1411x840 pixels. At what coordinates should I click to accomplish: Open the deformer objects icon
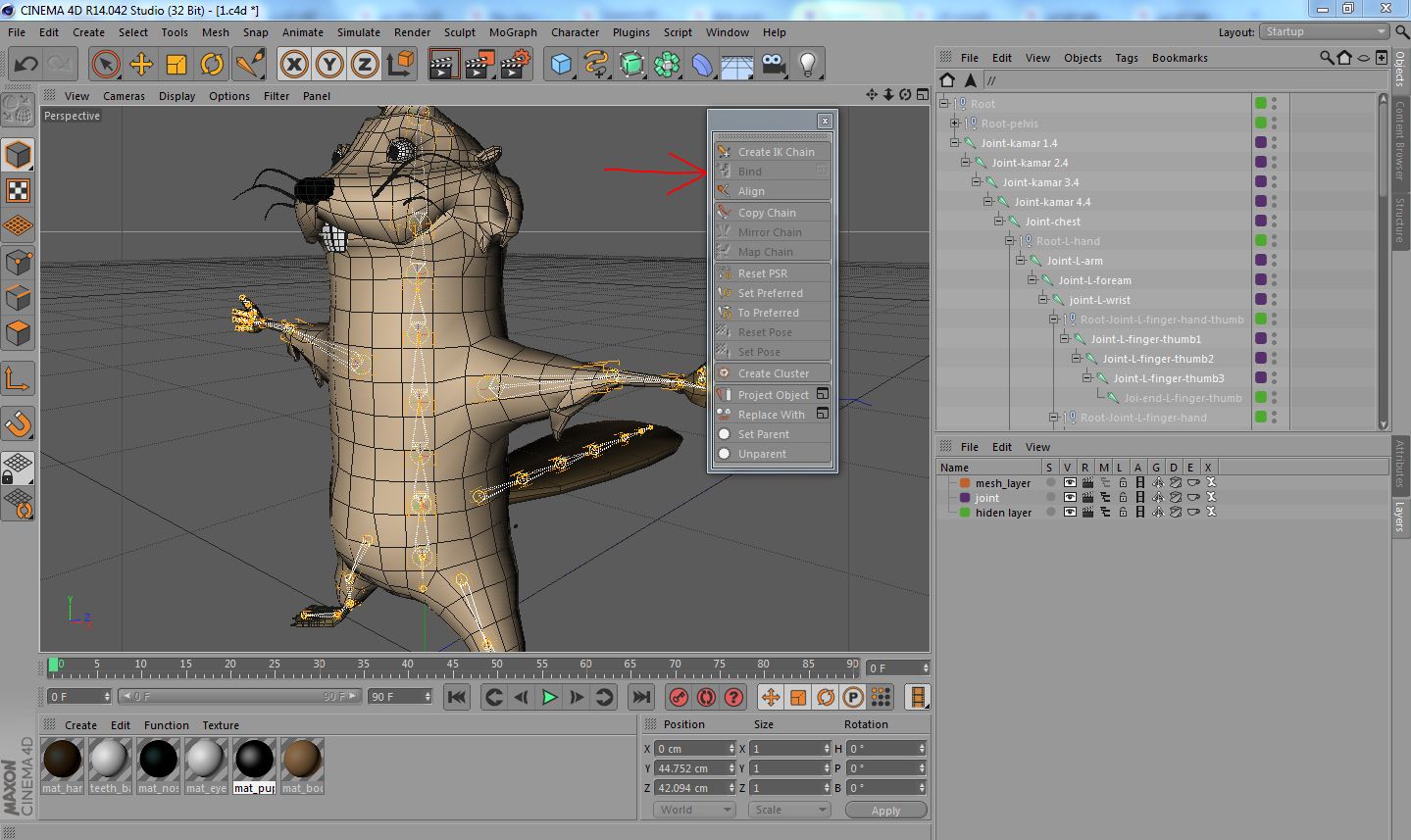[702, 65]
